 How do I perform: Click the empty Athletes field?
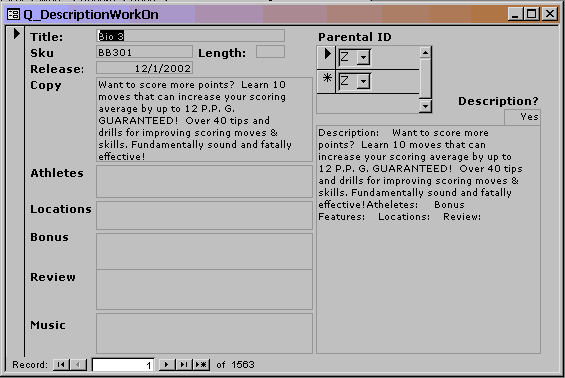click(204, 182)
